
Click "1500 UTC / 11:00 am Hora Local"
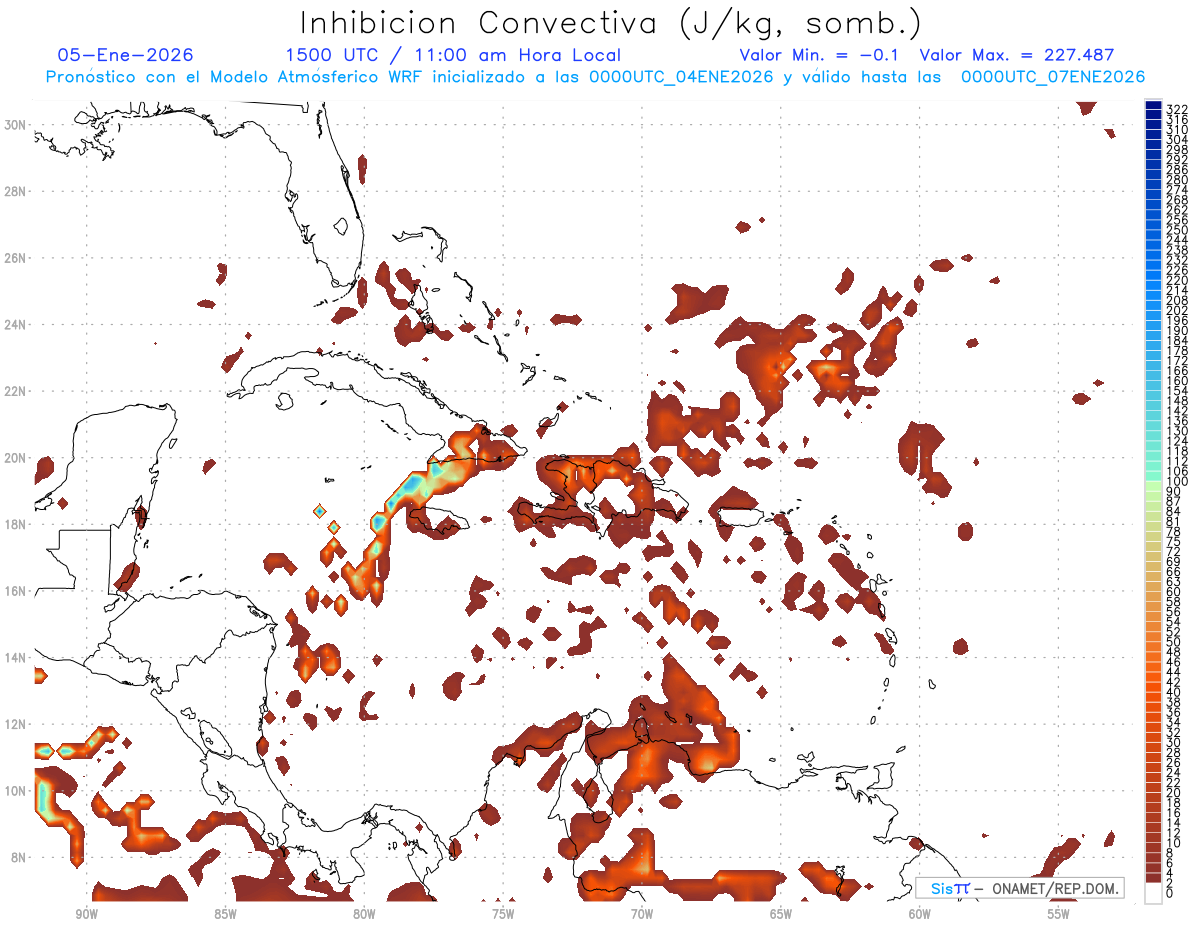pos(453,55)
